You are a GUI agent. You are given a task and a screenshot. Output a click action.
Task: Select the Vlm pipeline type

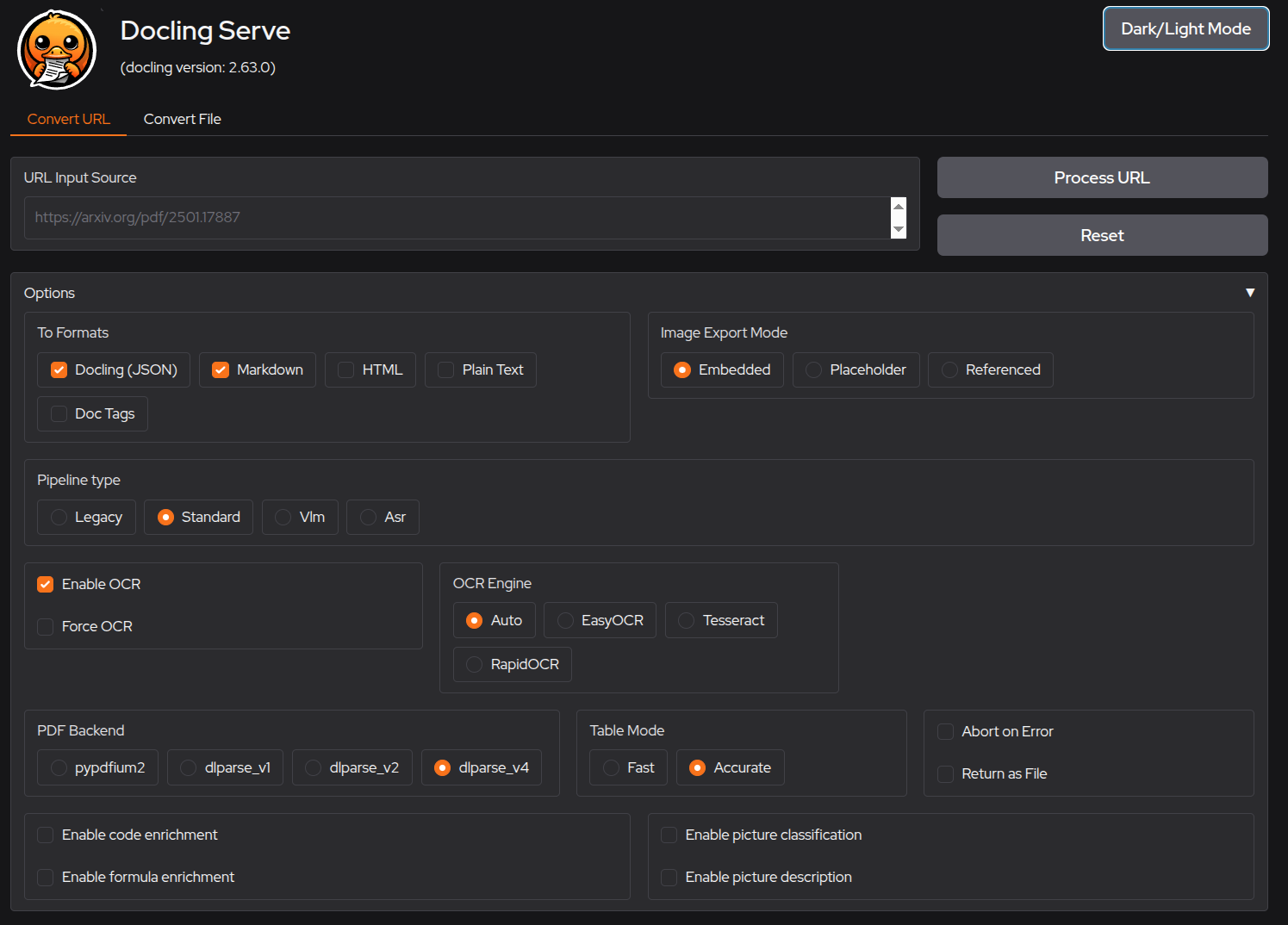click(x=283, y=517)
